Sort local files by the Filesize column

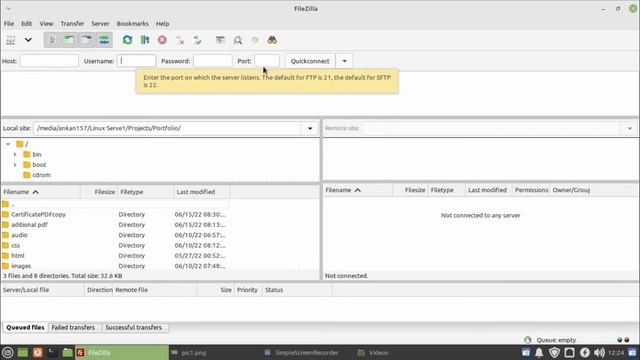coord(99,192)
